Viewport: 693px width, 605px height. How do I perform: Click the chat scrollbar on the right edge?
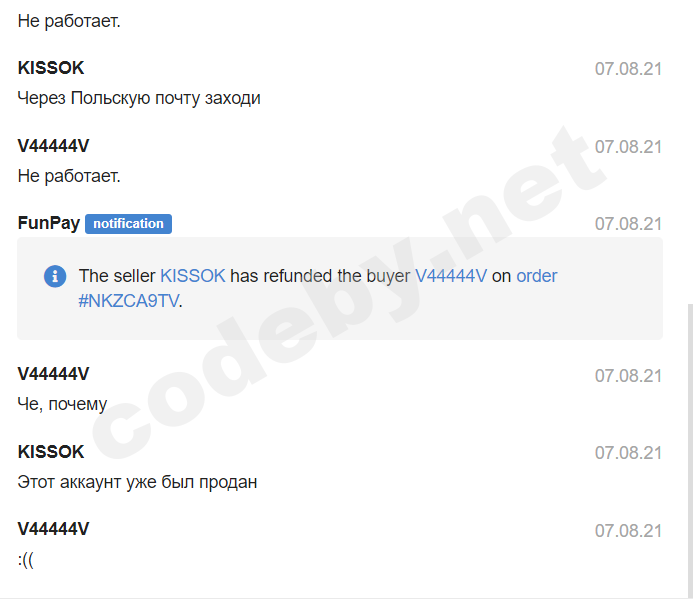[690, 451]
